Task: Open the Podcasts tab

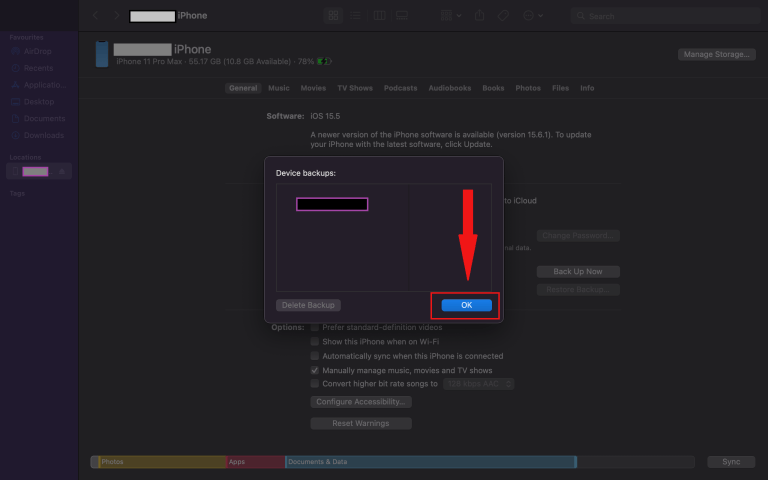Action: click(x=400, y=88)
